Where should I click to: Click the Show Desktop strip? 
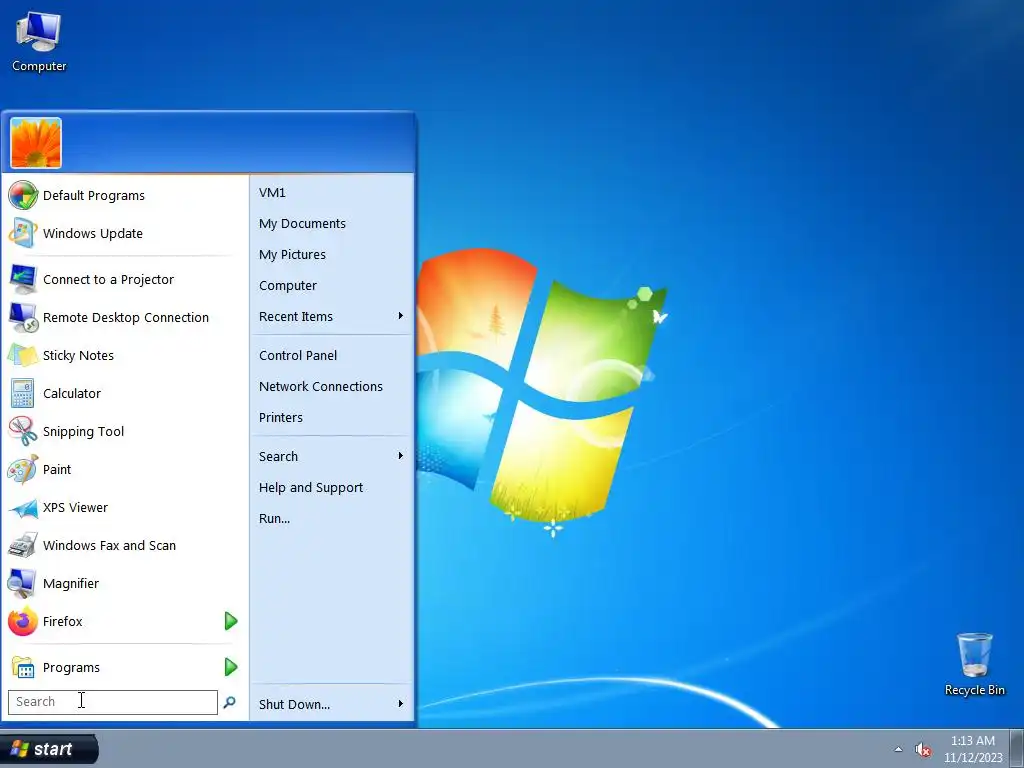(x=1017, y=748)
